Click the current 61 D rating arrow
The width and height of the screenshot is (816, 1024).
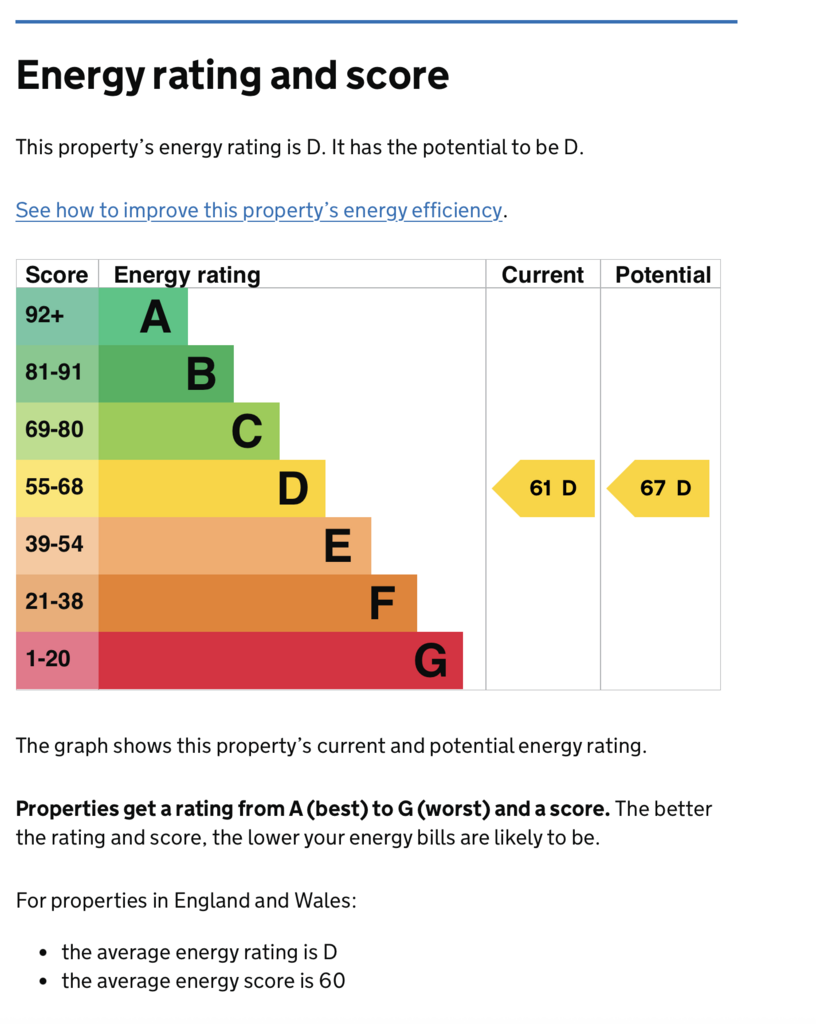click(545, 488)
